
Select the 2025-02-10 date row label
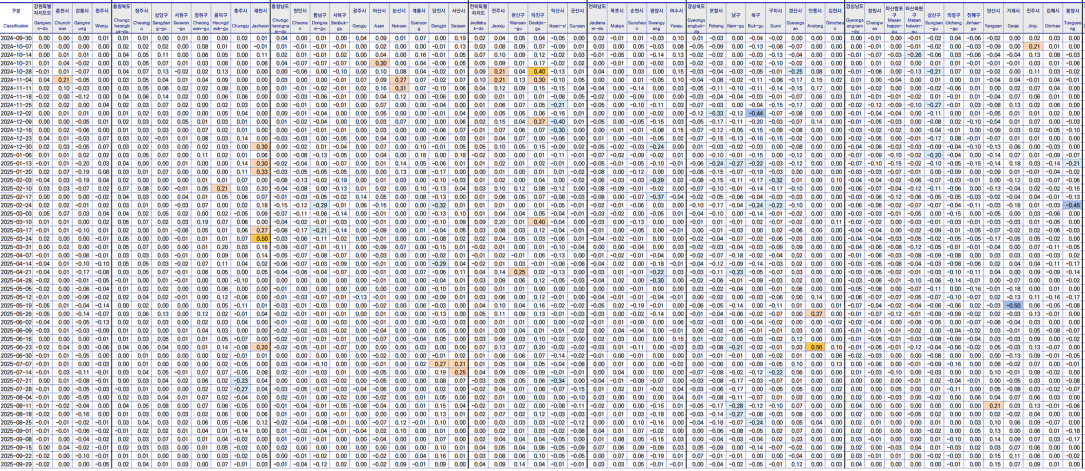pyautogui.click(x=16, y=188)
